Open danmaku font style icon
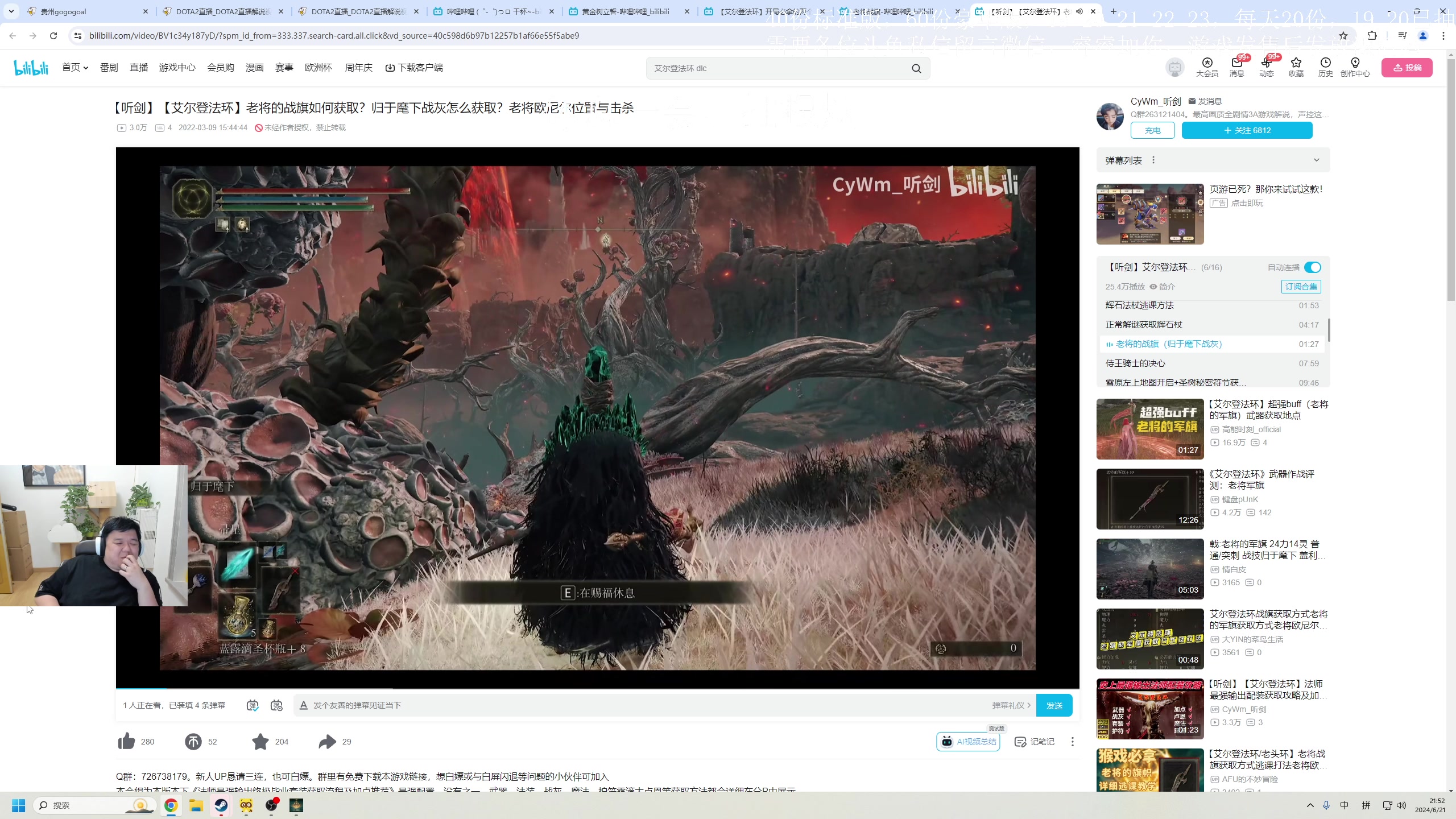1456x819 pixels. 304,705
